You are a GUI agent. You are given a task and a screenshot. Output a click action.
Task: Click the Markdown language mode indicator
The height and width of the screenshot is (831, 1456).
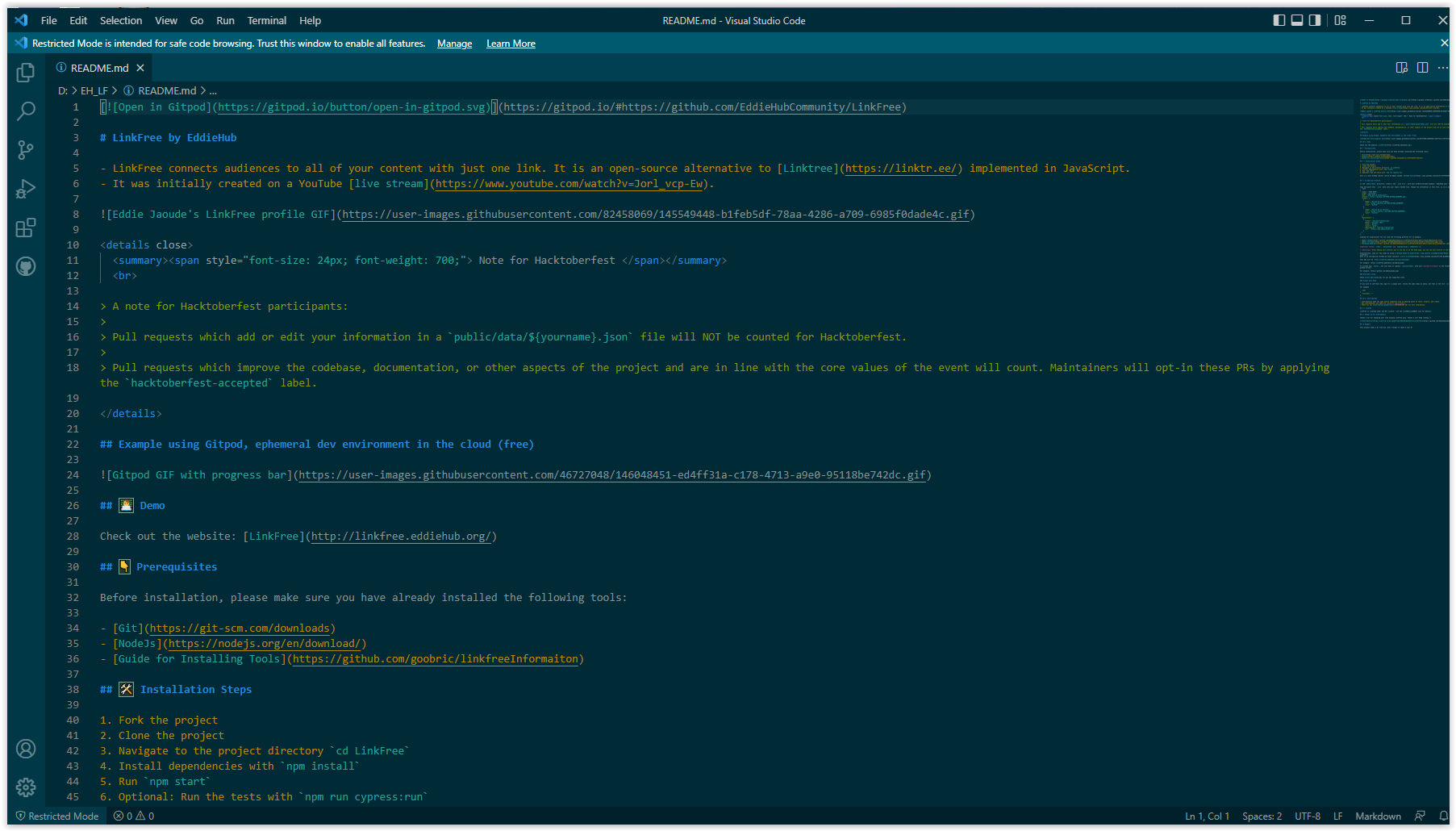click(1378, 816)
